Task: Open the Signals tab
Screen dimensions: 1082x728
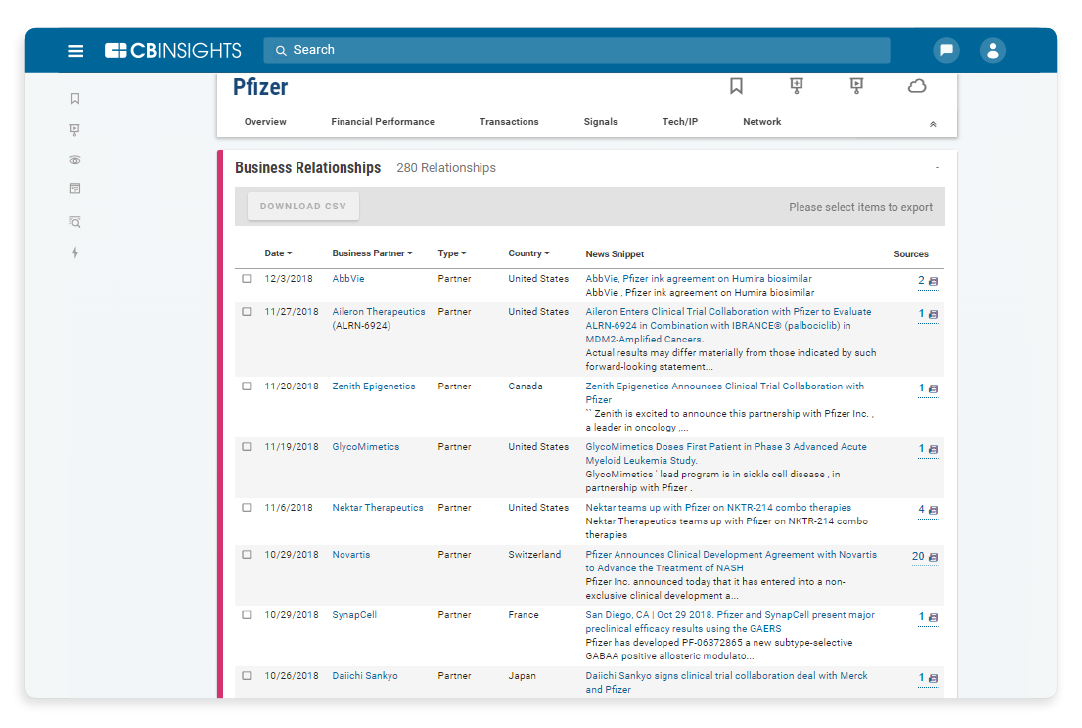Action: [x=601, y=121]
